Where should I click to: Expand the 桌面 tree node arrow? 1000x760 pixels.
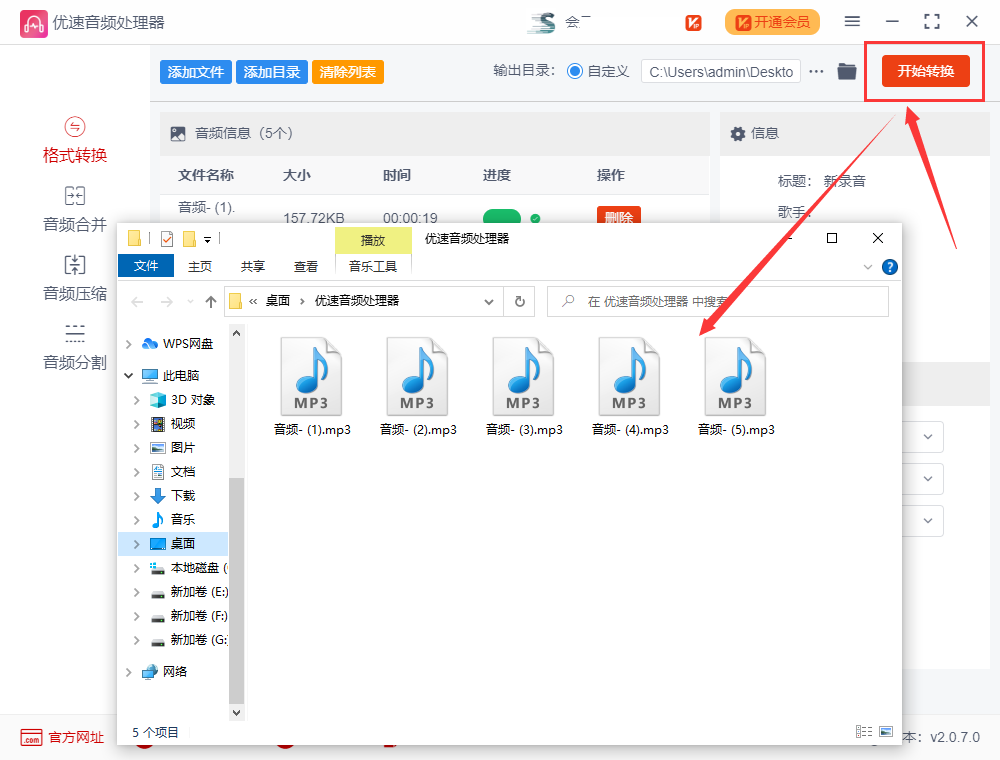click(136, 544)
